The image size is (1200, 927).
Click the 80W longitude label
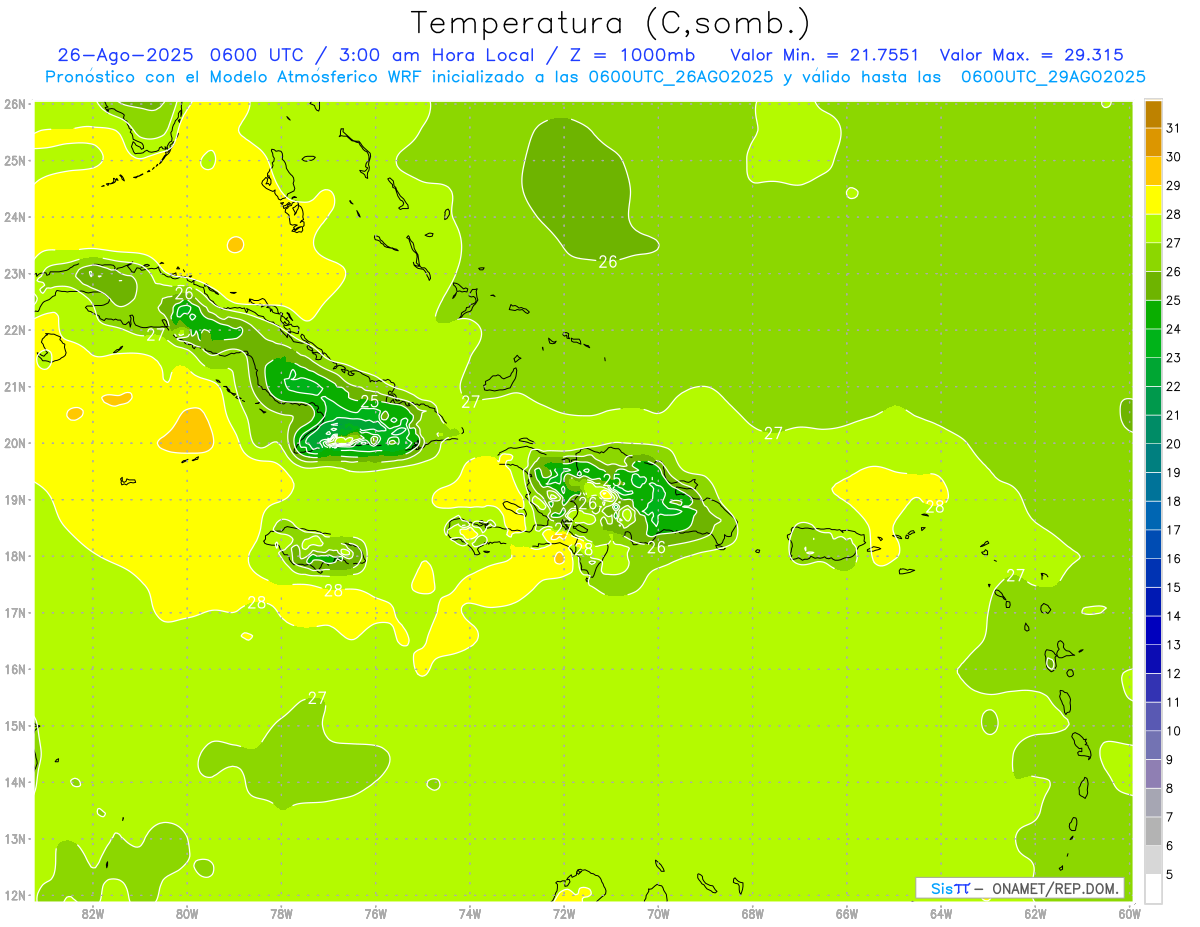tap(186, 913)
